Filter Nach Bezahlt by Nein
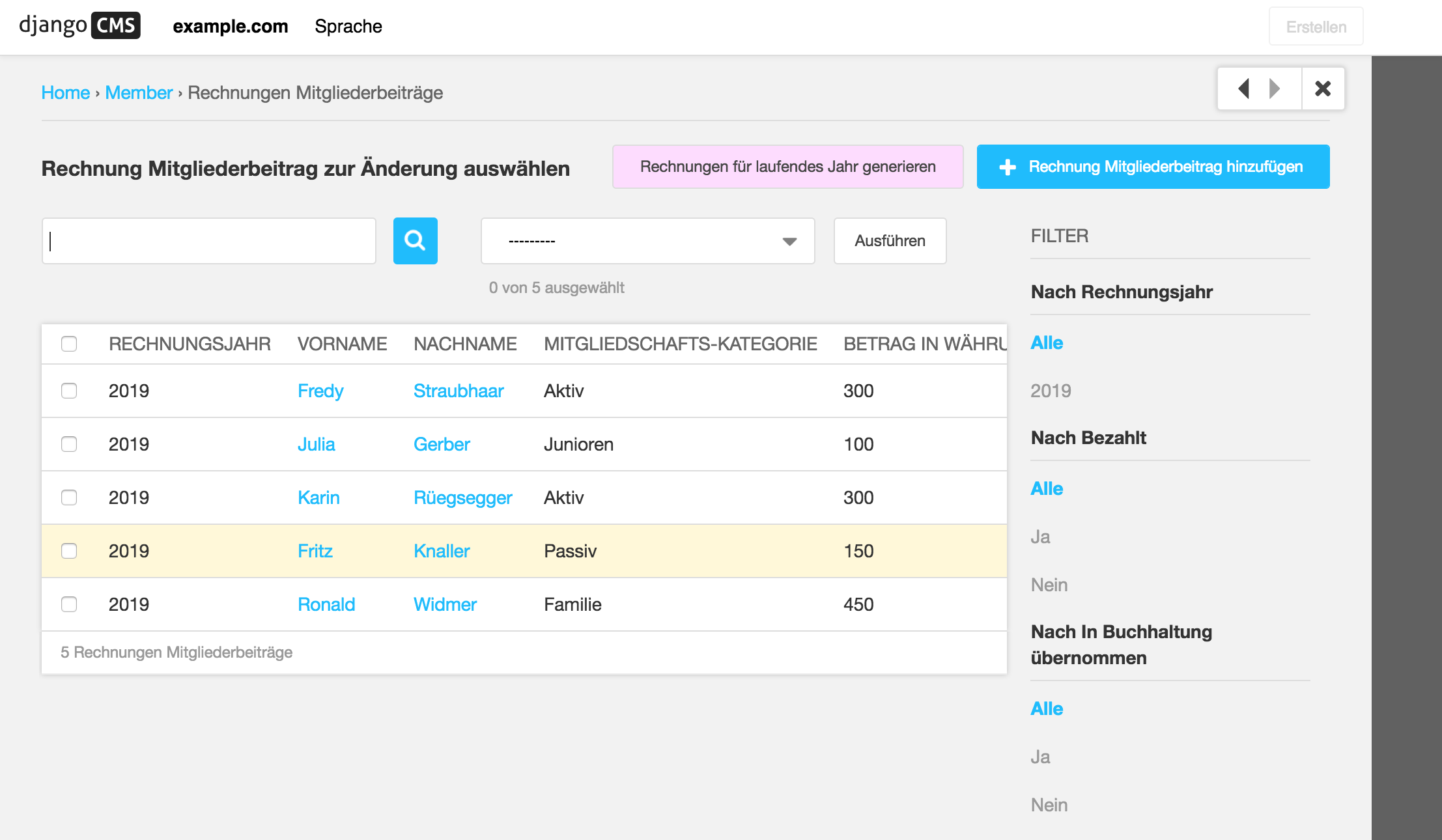Screen dimensions: 1442x840 coord(1049,585)
